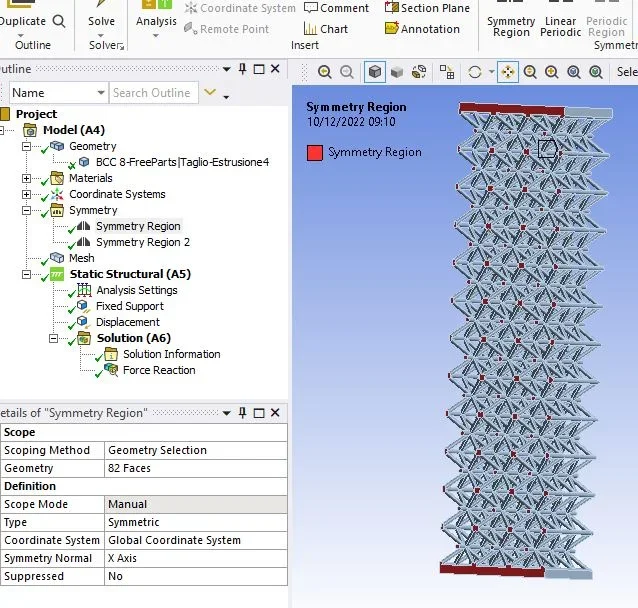The width and height of the screenshot is (638, 608).
Task: Add an Annotation from Insert group
Action: pyautogui.click(x=422, y=29)
